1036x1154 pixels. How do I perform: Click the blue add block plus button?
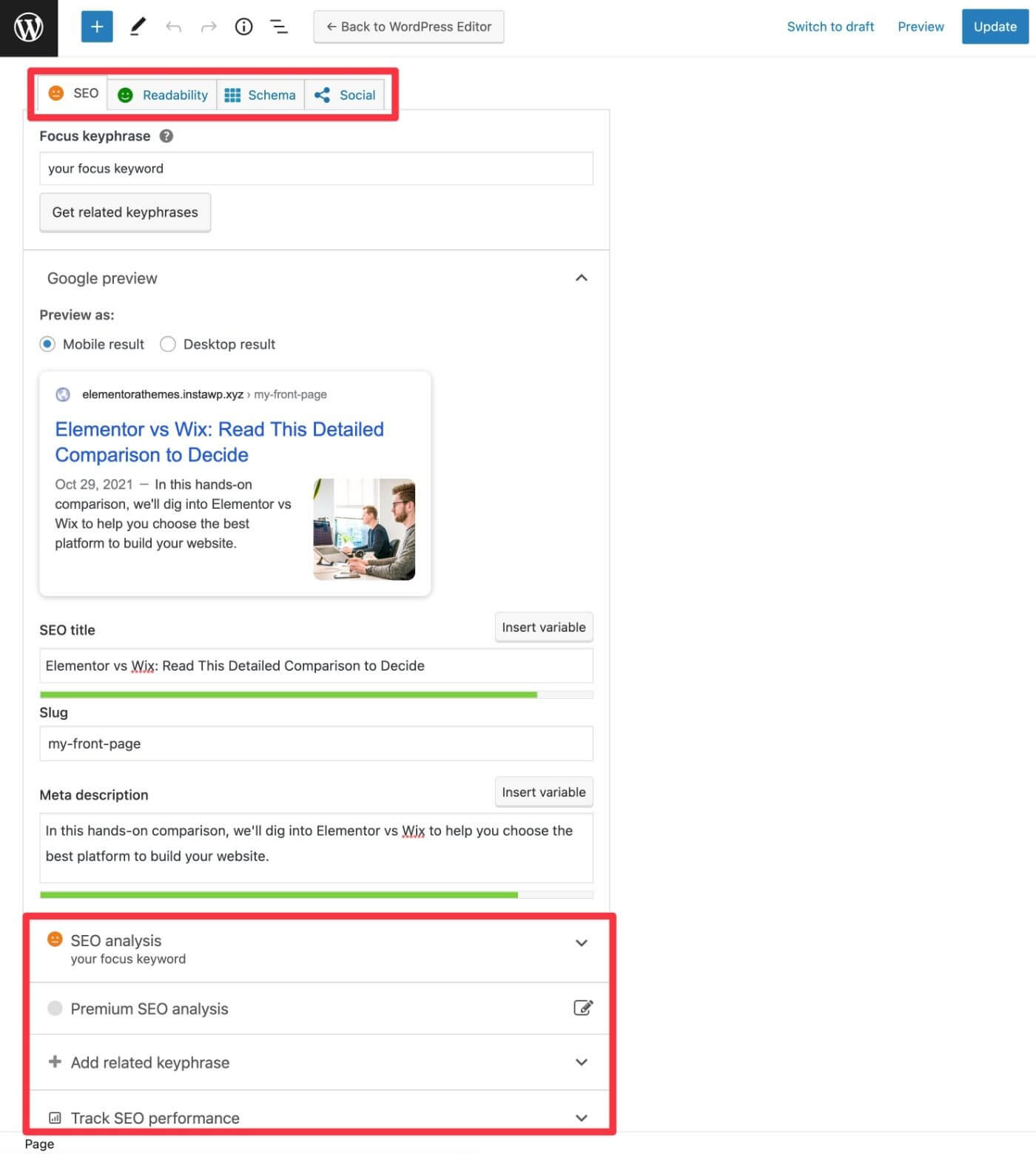coord(97,27)
